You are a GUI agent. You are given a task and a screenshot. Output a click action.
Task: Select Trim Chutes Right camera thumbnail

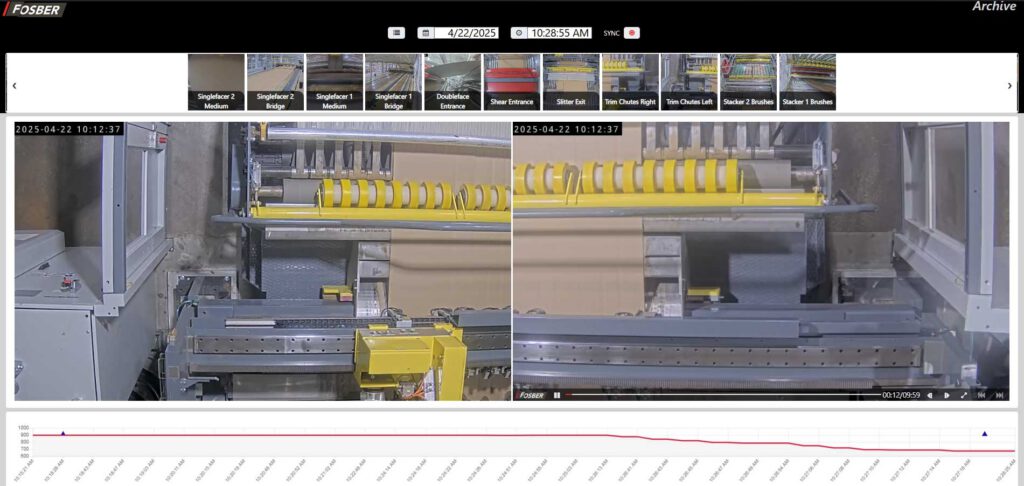(x=630, y=82)
